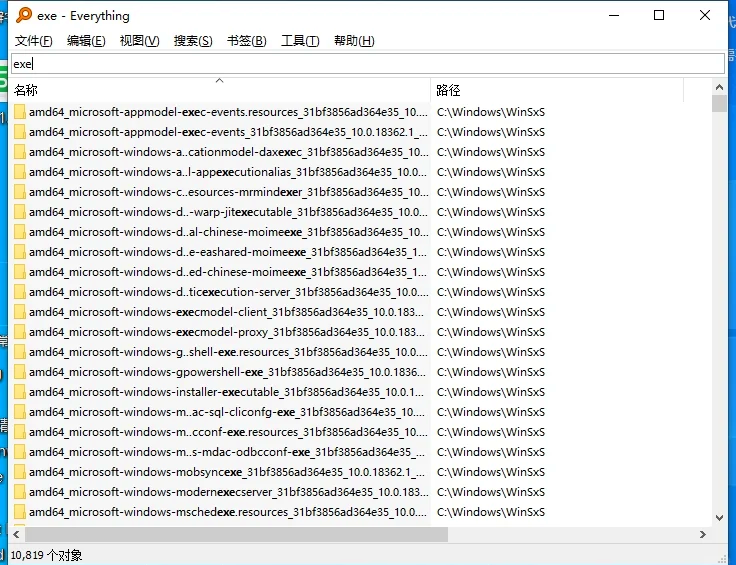Minimize the Everything window
Screen dimensions: 736x565
[x=614, y=15]
